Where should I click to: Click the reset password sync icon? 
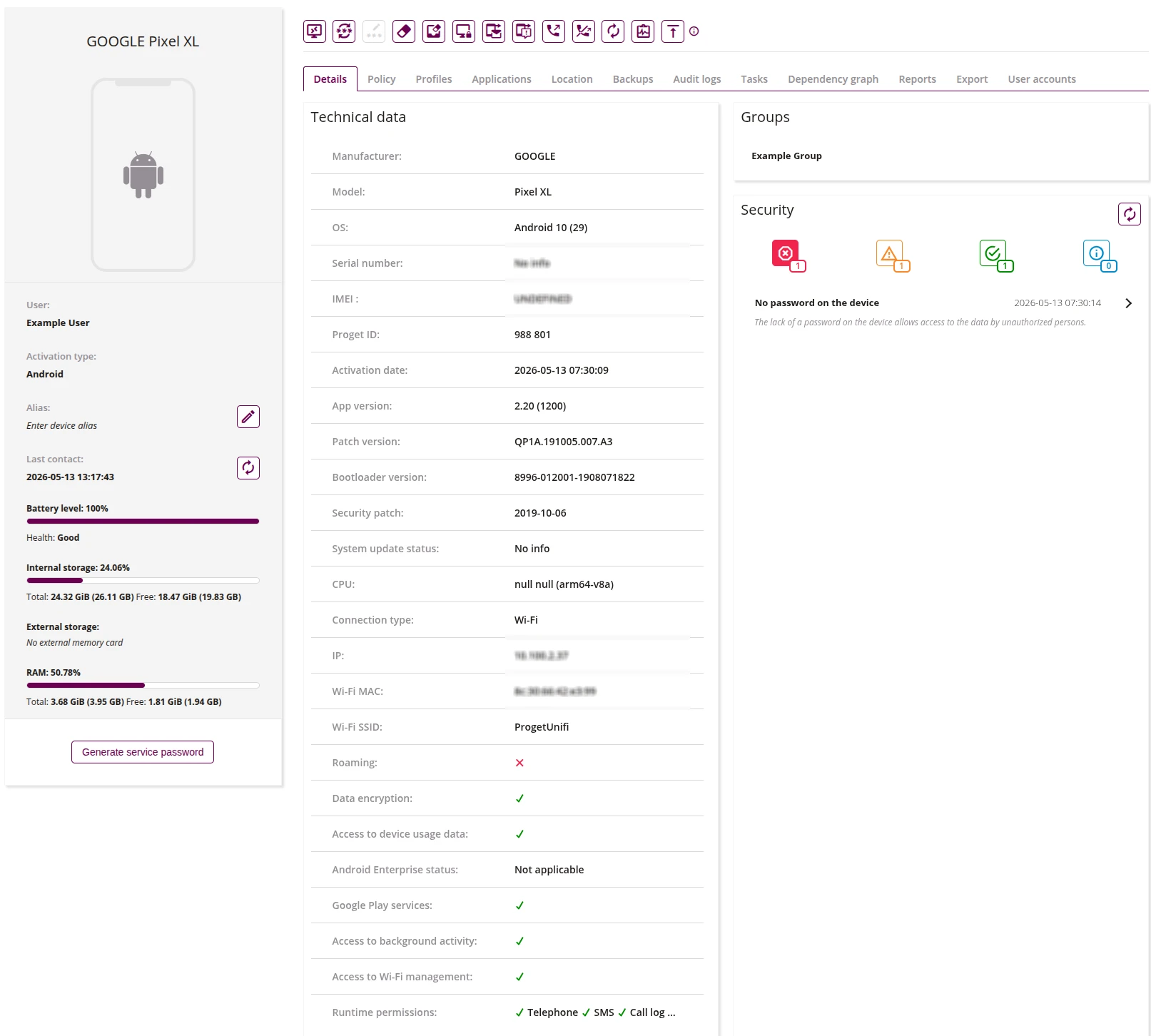tap(345, 31)
